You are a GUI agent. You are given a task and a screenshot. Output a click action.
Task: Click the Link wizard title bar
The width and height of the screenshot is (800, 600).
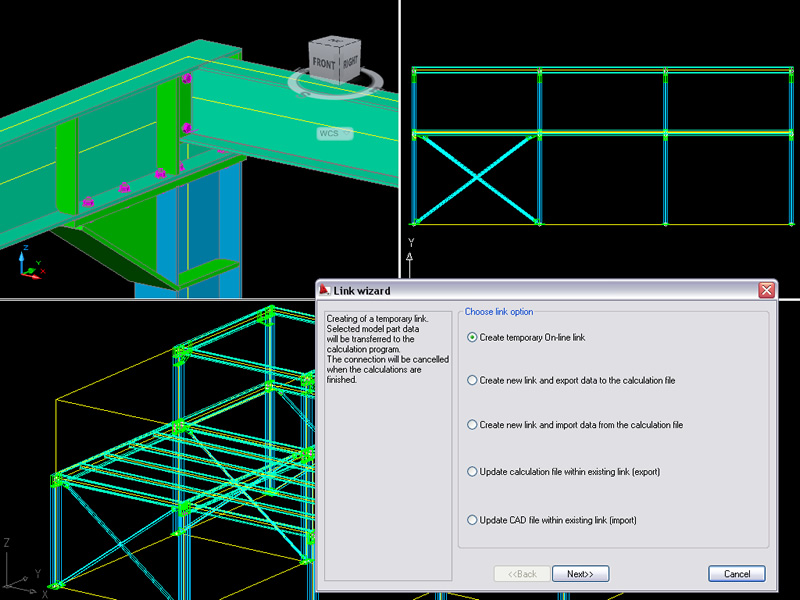(540, 290)
